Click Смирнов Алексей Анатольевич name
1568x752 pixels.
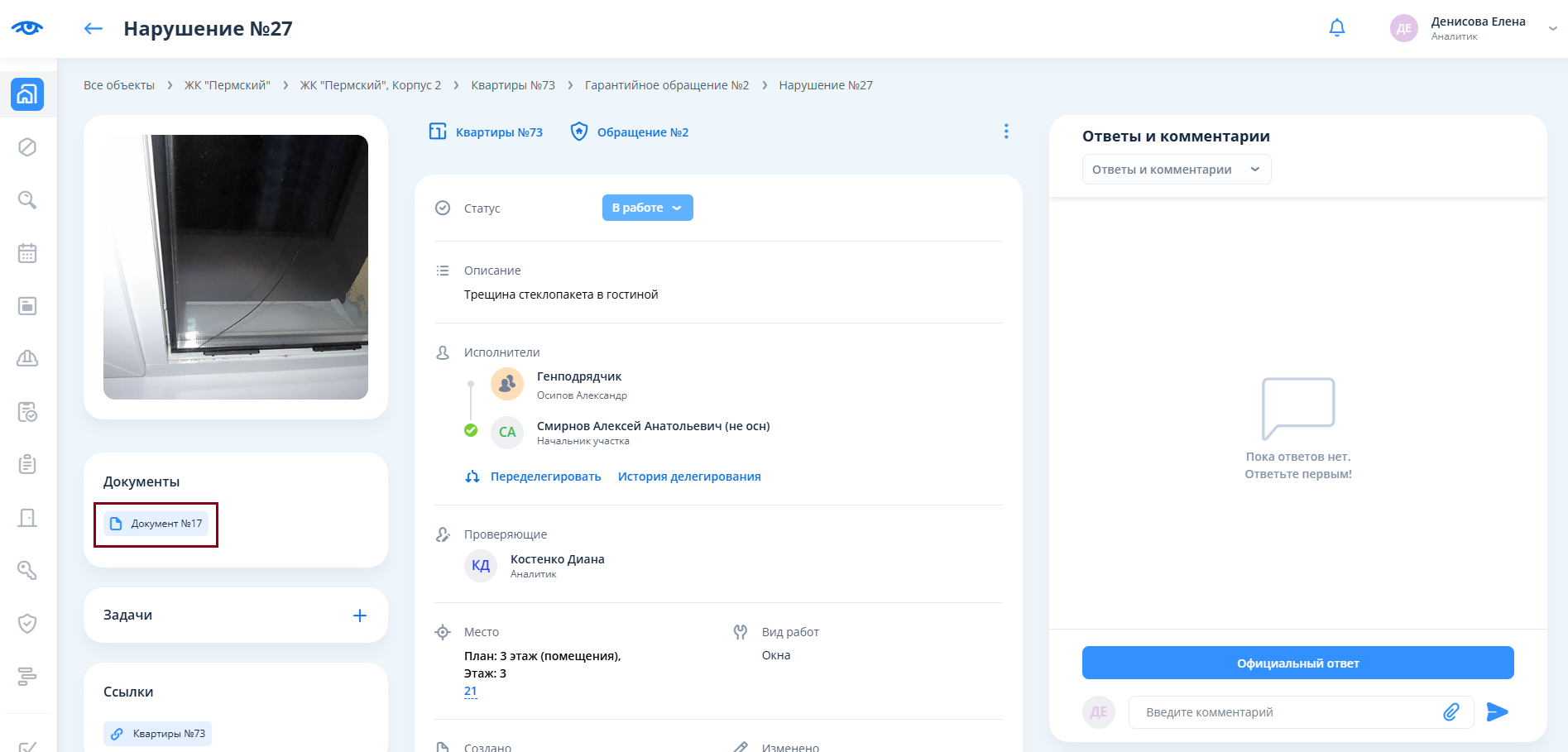[x=654, y=426]
